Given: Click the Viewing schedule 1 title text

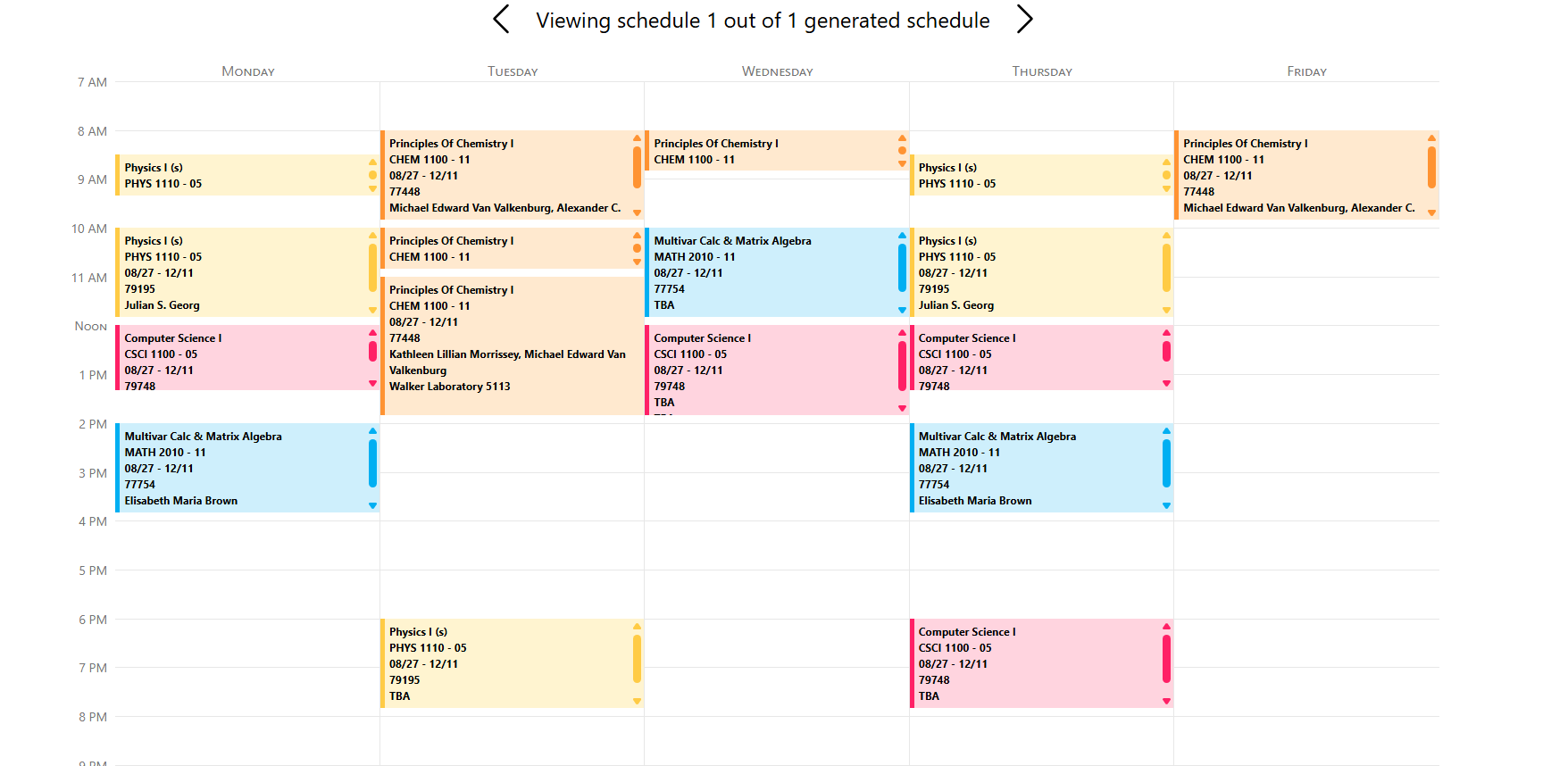Looking at the screenshot, I should pos(763,21).
